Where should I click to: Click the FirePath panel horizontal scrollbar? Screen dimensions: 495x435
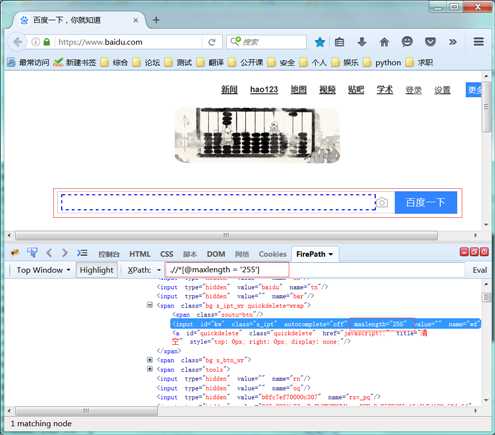tap(86, 411)
